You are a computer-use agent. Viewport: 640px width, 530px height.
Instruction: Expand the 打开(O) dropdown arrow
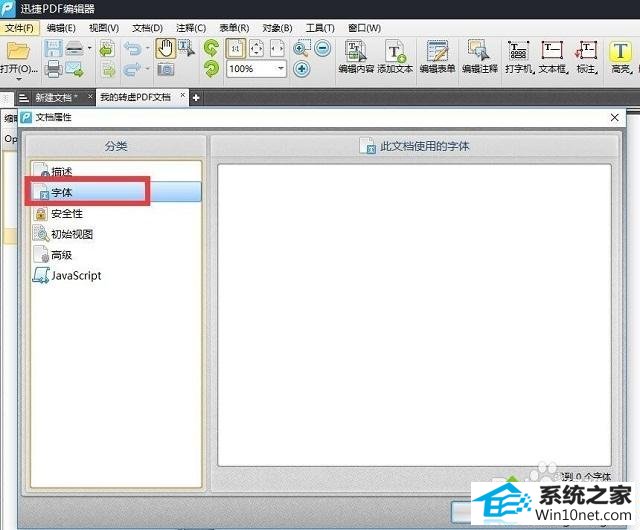click(19, 79)
